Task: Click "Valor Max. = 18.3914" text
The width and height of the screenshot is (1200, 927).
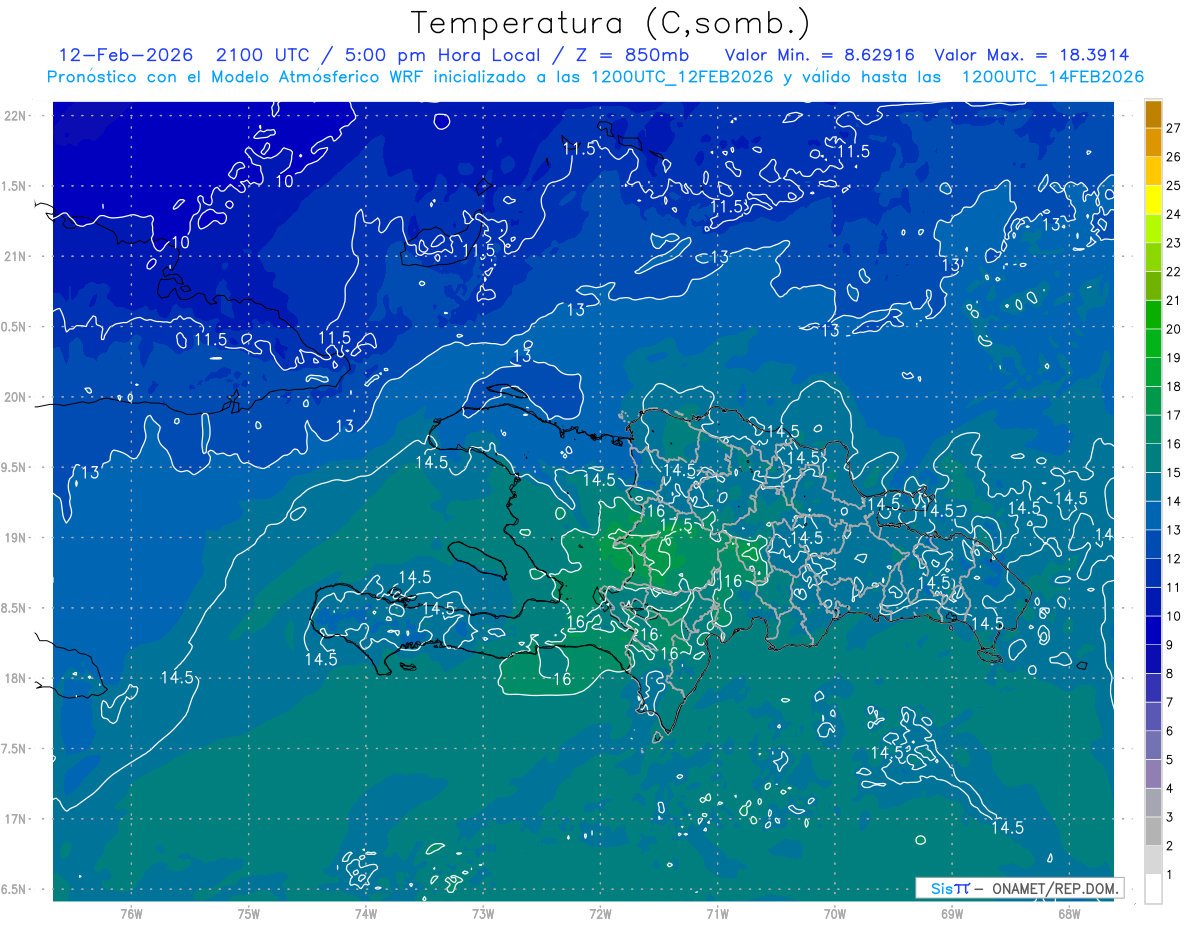Action: [1032, 55]
